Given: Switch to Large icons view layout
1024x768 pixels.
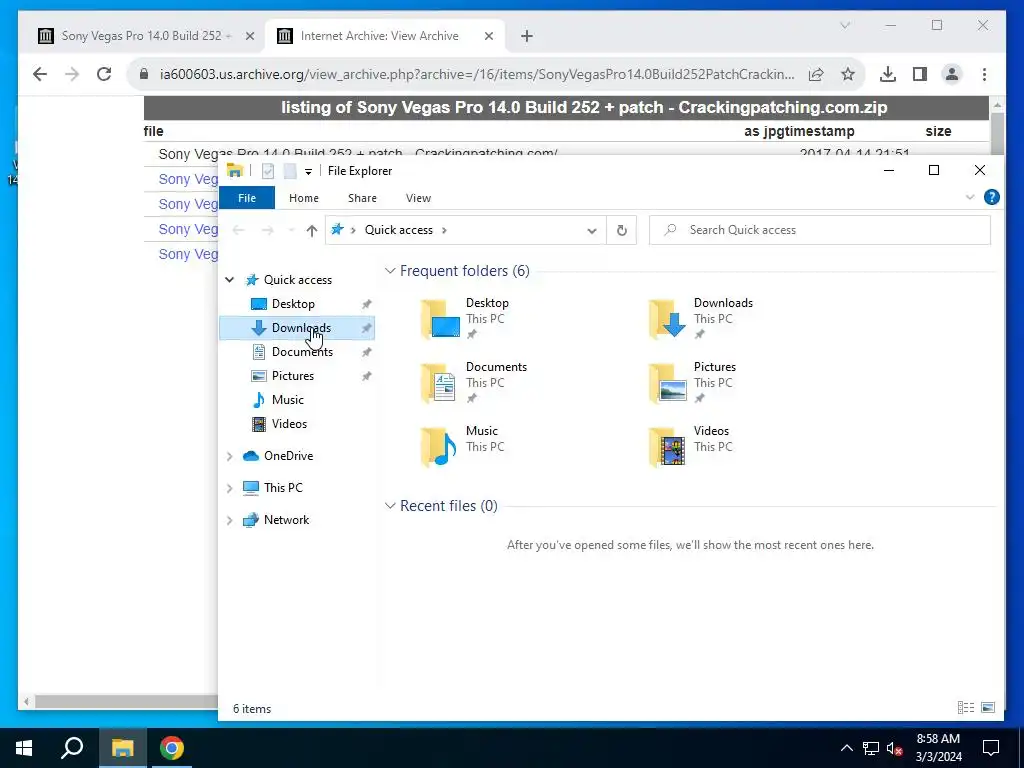Looking at the screenshot, I should 988,708.
